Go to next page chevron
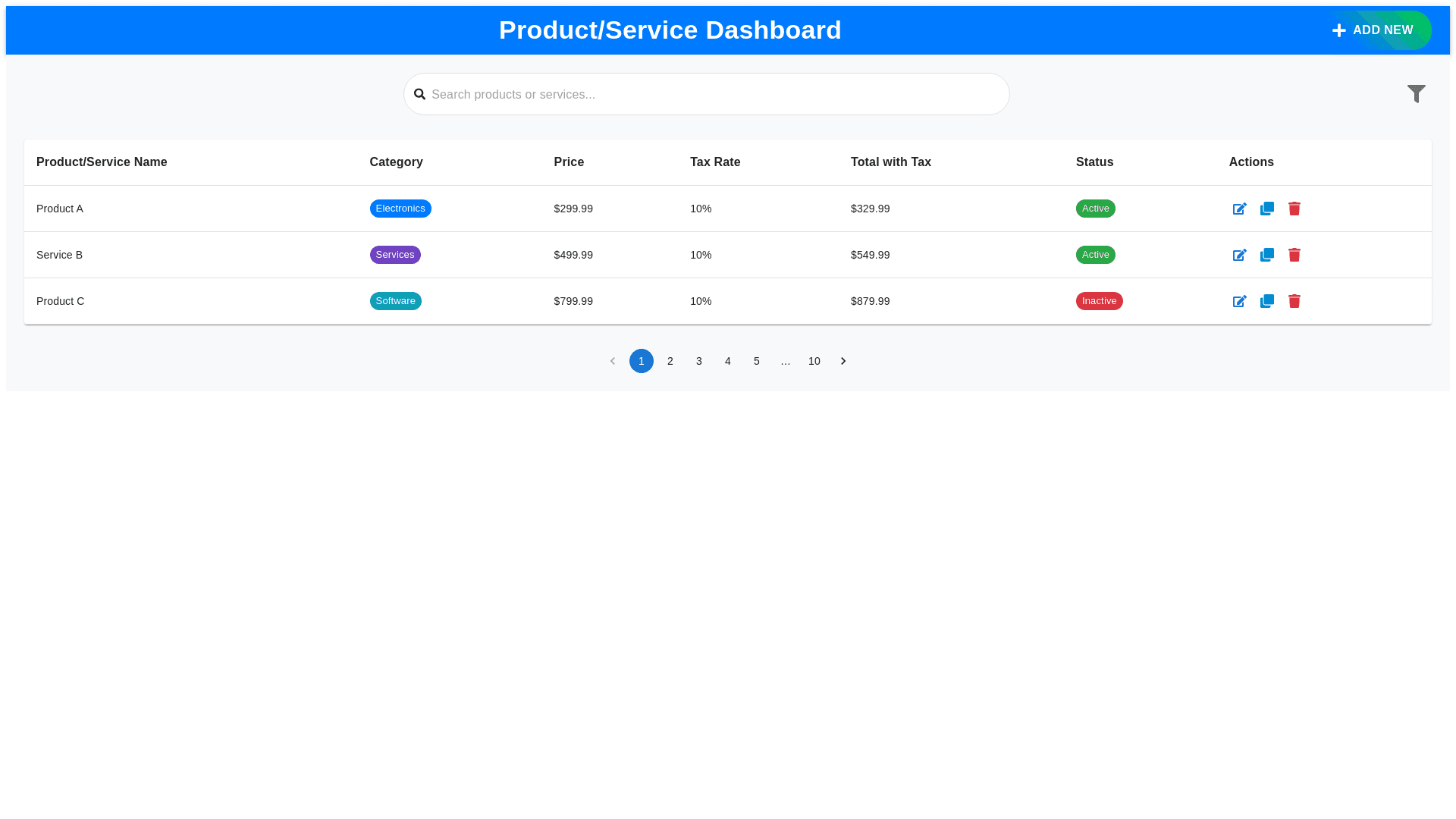 [843, 361]
